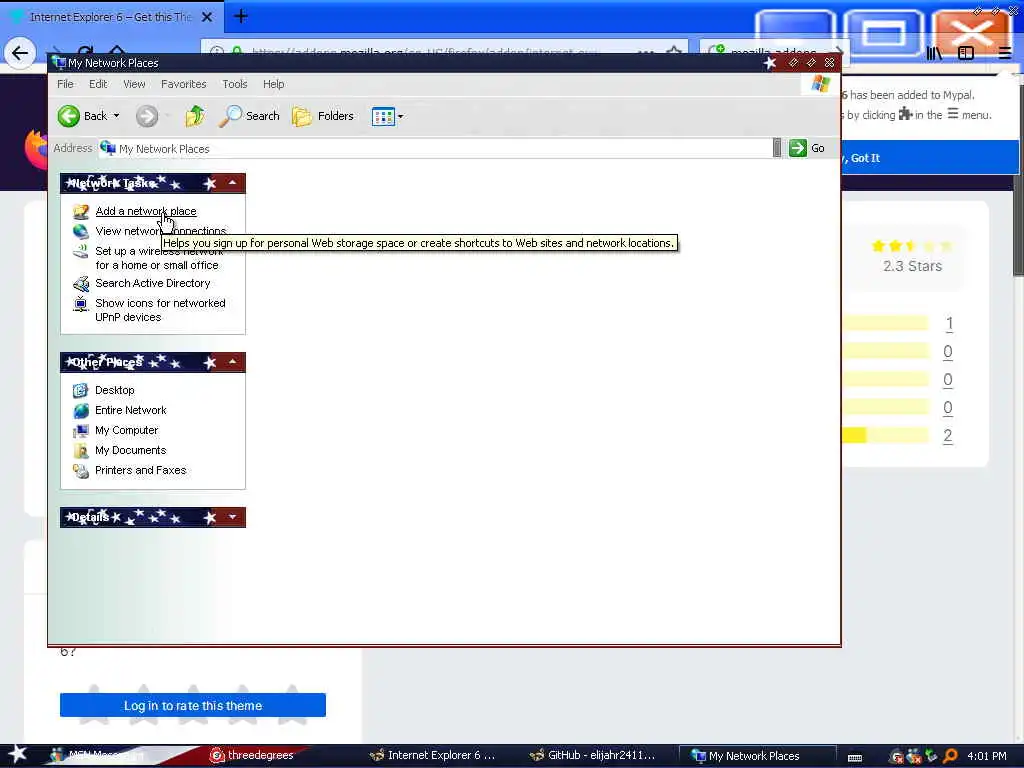Click the Start star button on taskbar

(x=17, y=755)
